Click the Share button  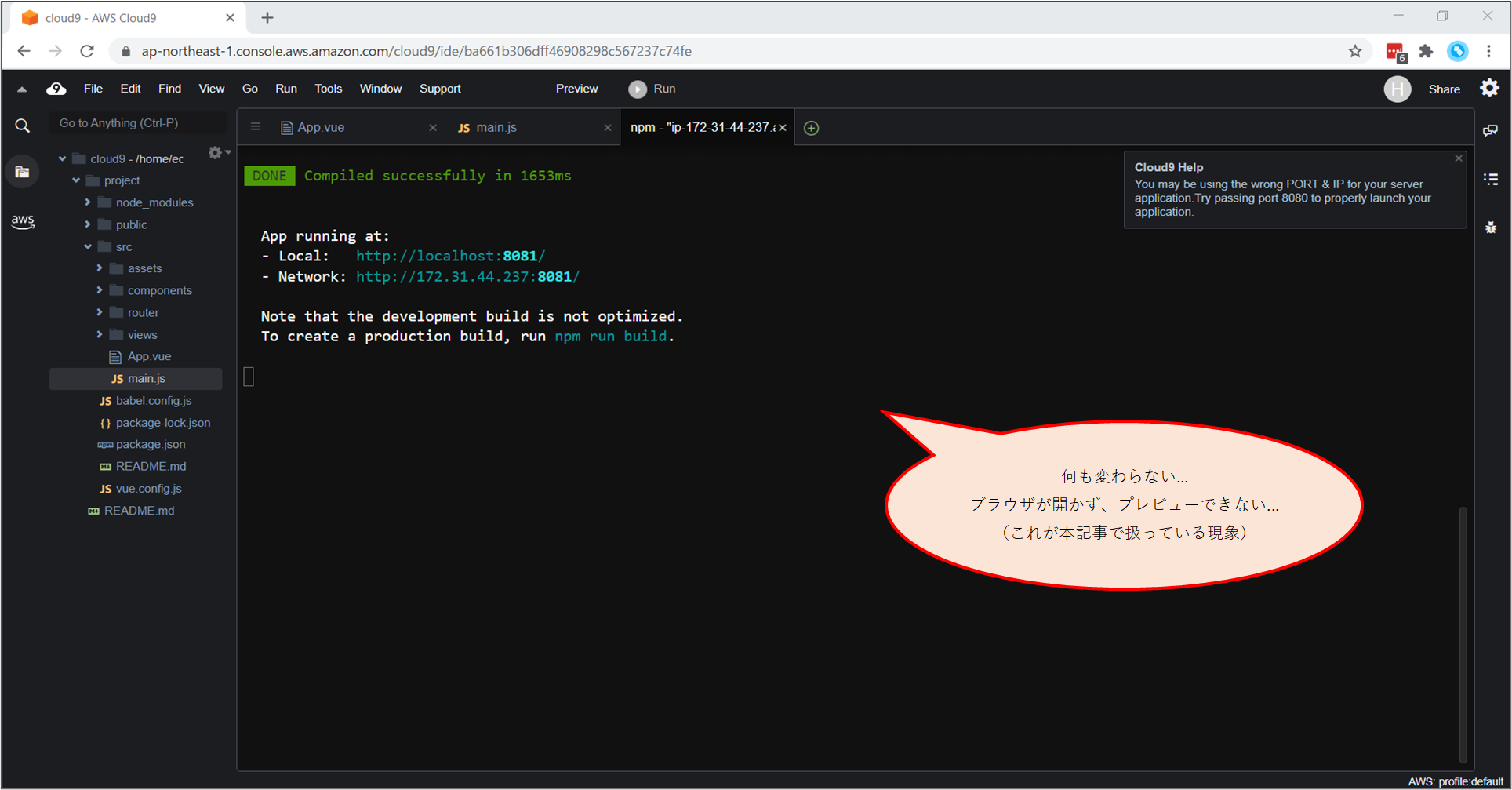1444,89
